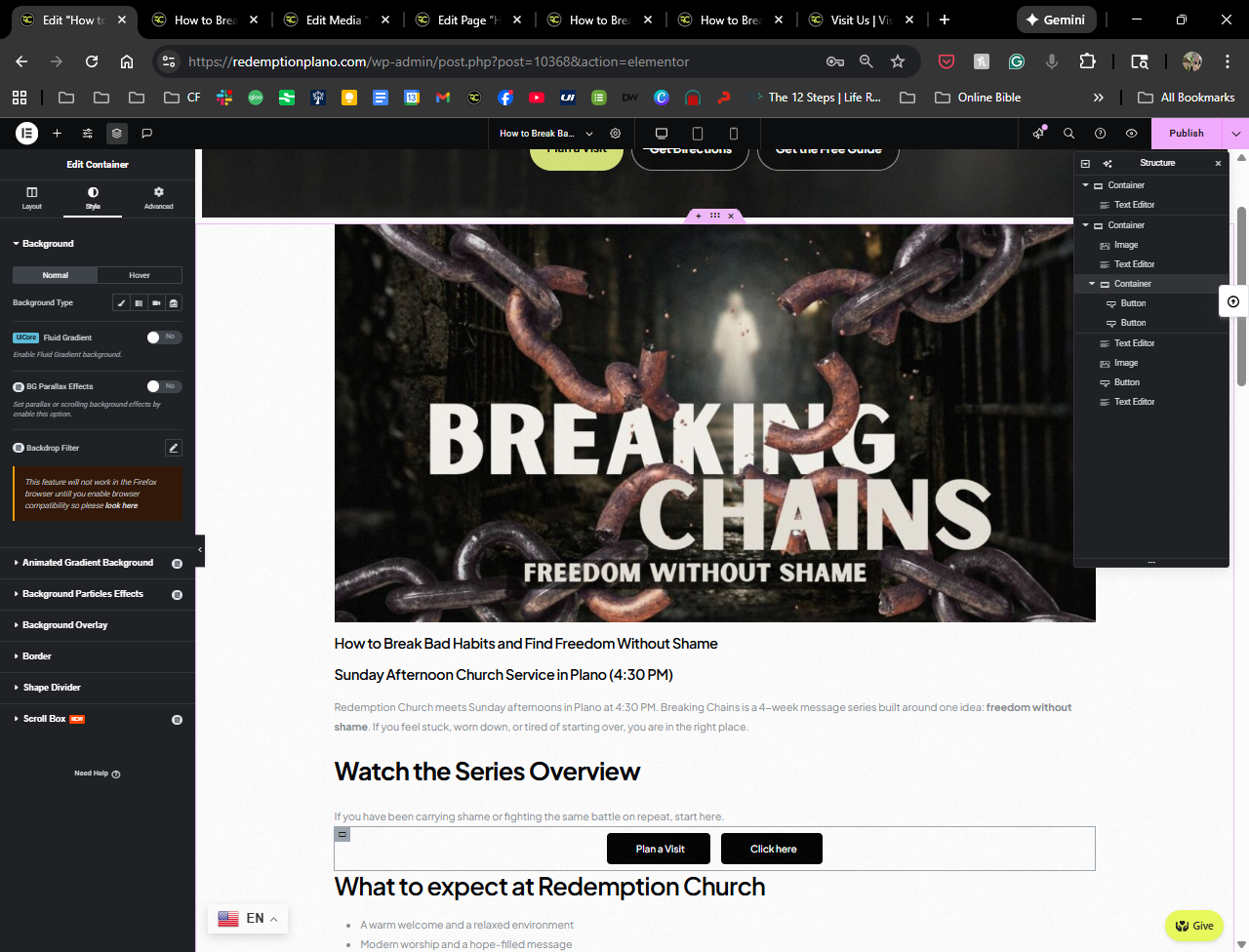Switch to tablet responsive view

tap(698, 134)
